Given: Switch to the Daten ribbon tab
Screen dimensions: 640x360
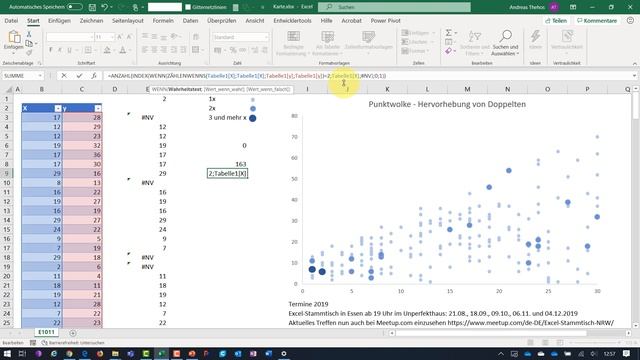Looking at the screenshot, I should [x=190, y=20].
